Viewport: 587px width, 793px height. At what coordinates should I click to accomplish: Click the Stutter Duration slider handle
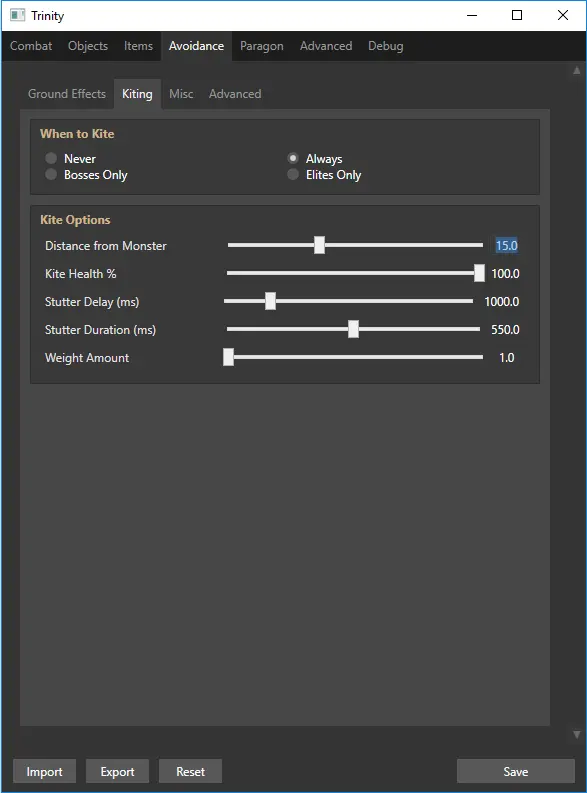coord(353,329)
